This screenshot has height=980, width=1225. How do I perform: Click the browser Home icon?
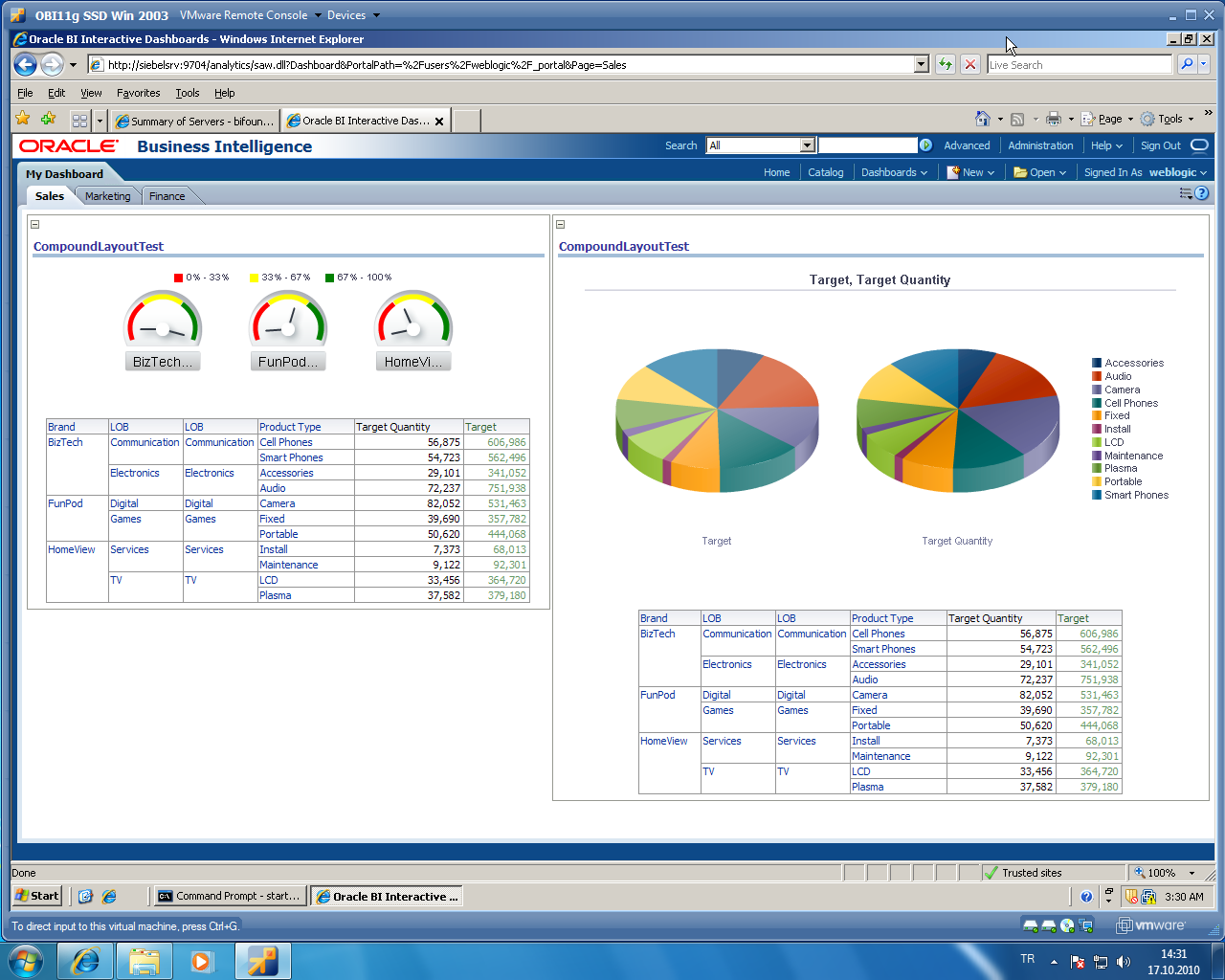(x=983, y=118)
